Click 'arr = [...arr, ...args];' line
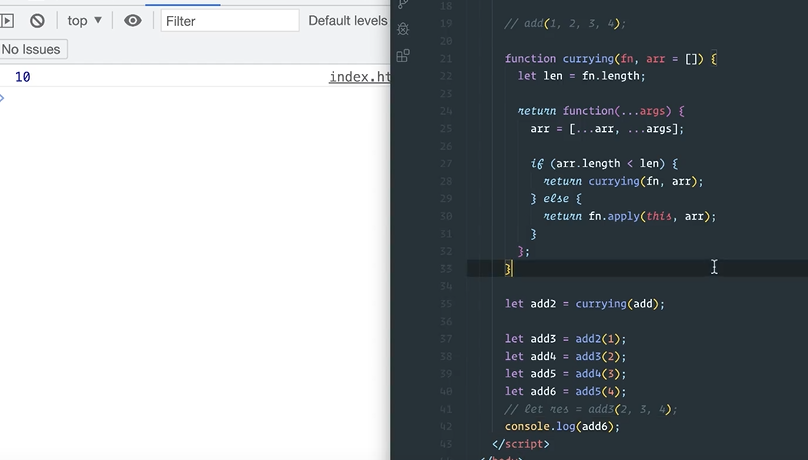808x460 pixels. 607,129
